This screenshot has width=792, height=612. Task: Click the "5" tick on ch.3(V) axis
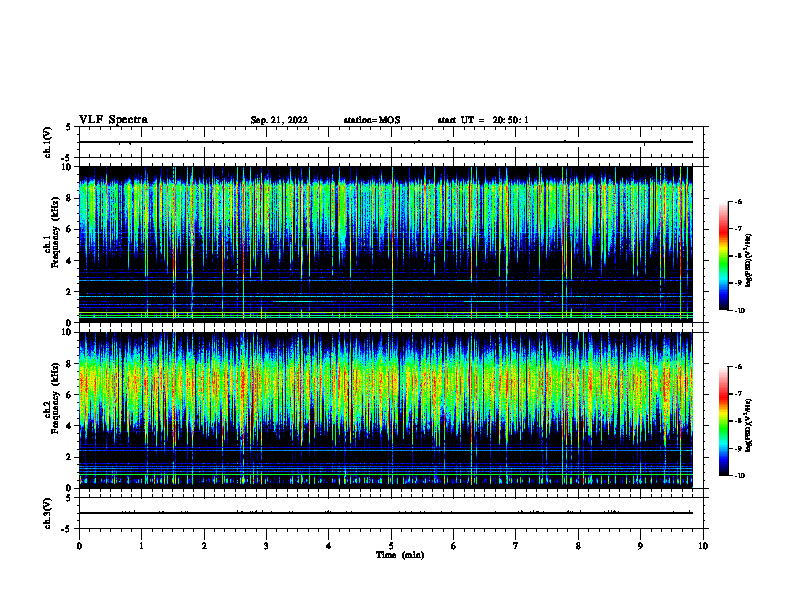tap(70, 498)
